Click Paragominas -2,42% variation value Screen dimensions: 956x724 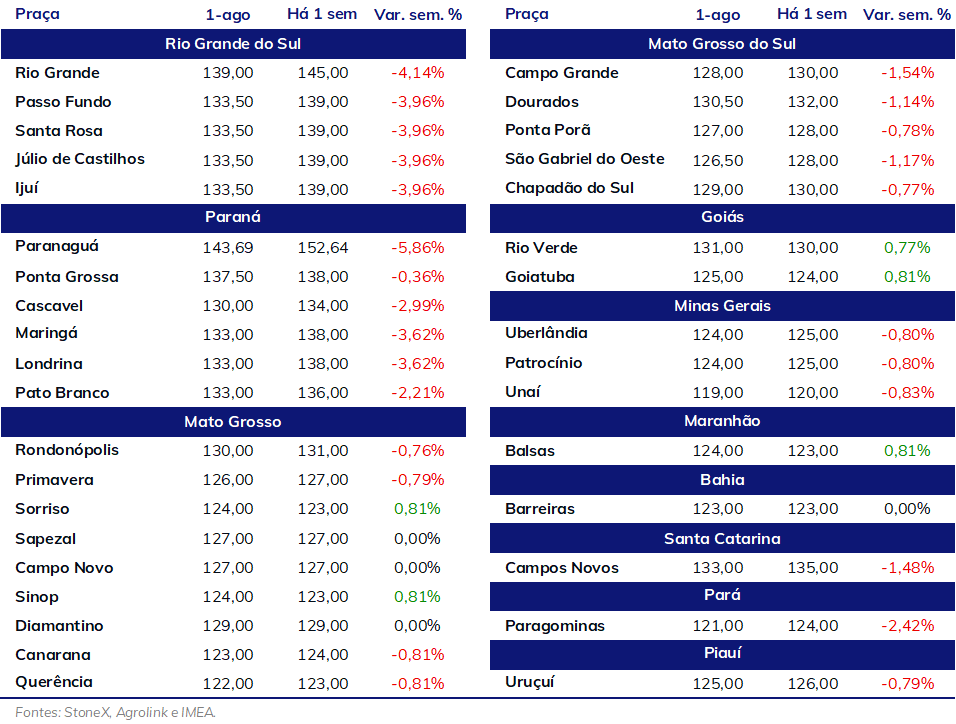pyautogui.click(x=907, y=626)
